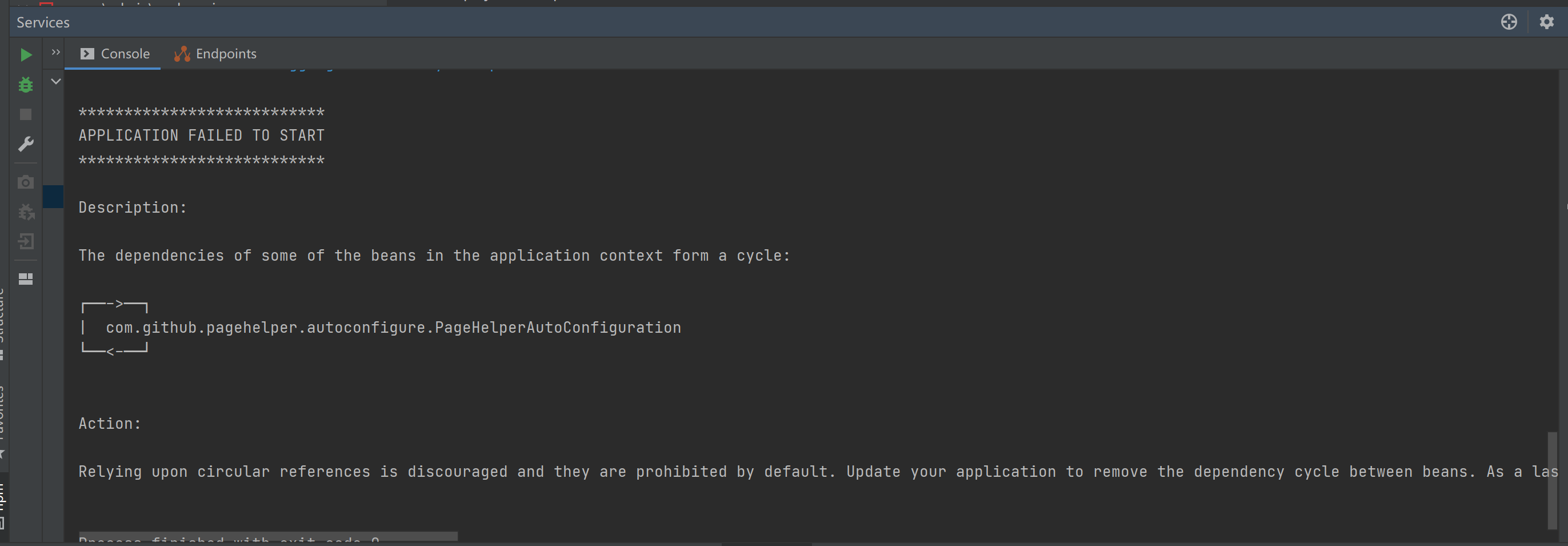
Task: Expand the double-chevron toolbar overflow
Action: coord(55,53)
